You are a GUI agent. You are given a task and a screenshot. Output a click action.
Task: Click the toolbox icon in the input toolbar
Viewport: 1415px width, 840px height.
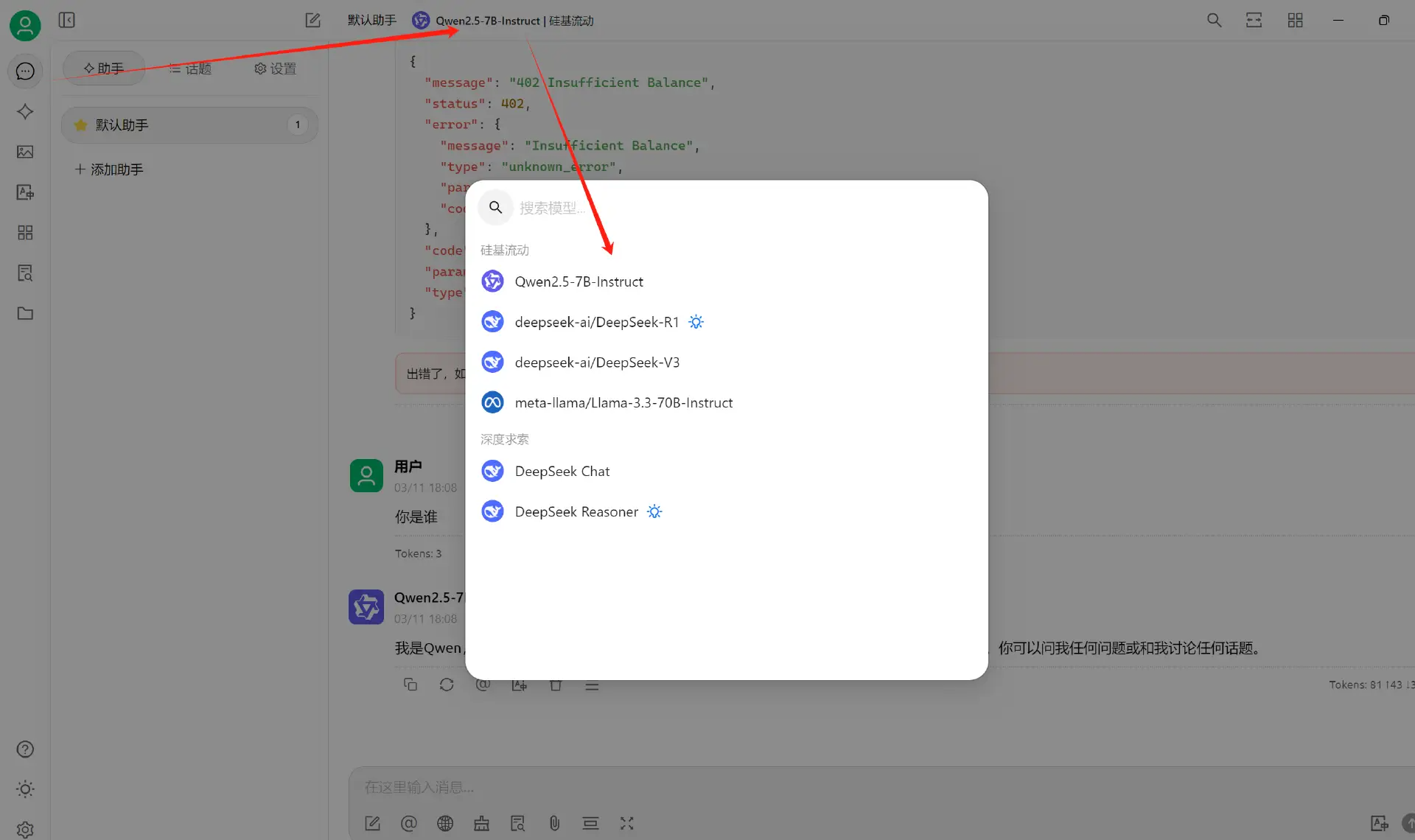(481, 823)
